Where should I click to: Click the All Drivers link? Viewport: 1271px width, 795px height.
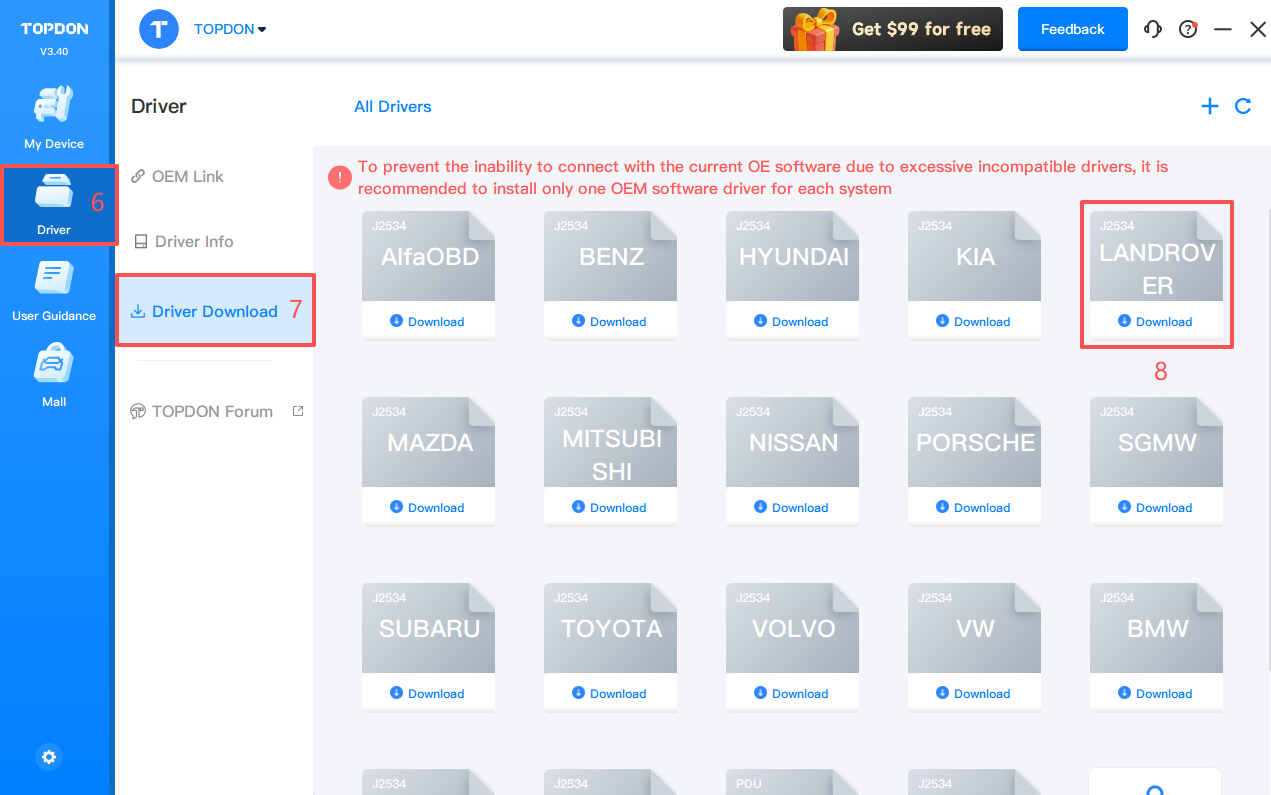(392, 106)
